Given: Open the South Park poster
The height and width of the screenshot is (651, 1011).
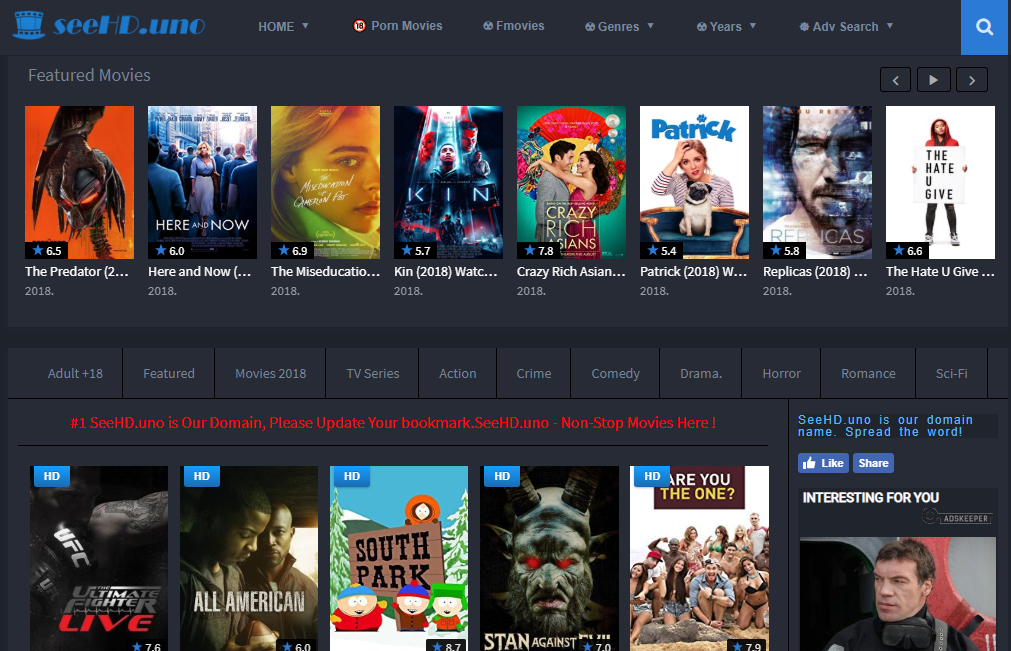Looking at the screenshot, I should pyautogui.click(x=399, y=558).
